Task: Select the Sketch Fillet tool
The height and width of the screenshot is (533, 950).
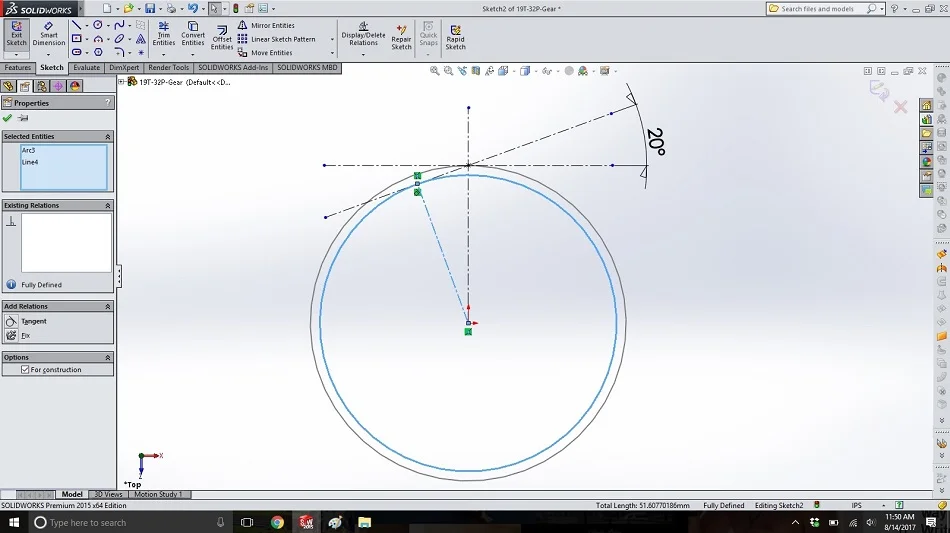Action: click(x=119, y=53)
